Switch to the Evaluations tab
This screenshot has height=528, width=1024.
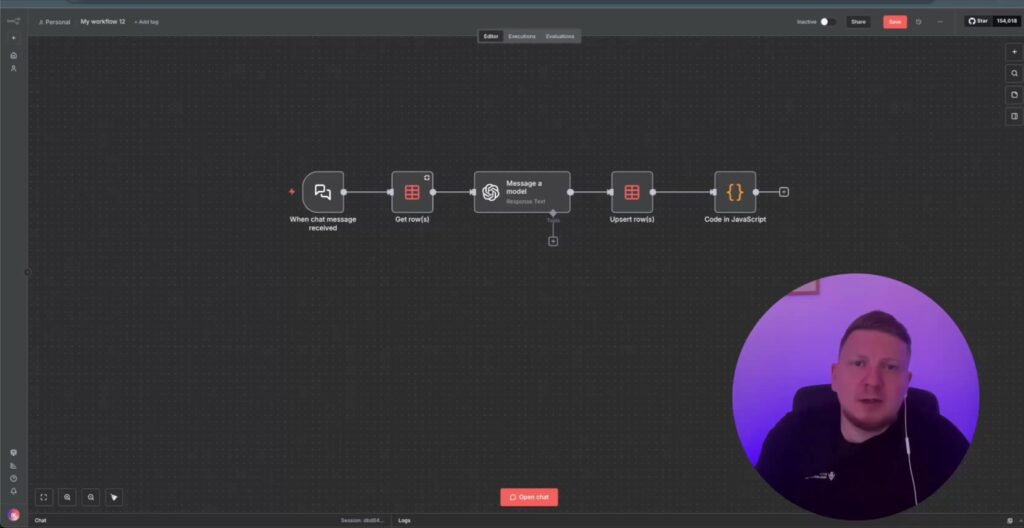pyautogui.click(x=560, y=37)
